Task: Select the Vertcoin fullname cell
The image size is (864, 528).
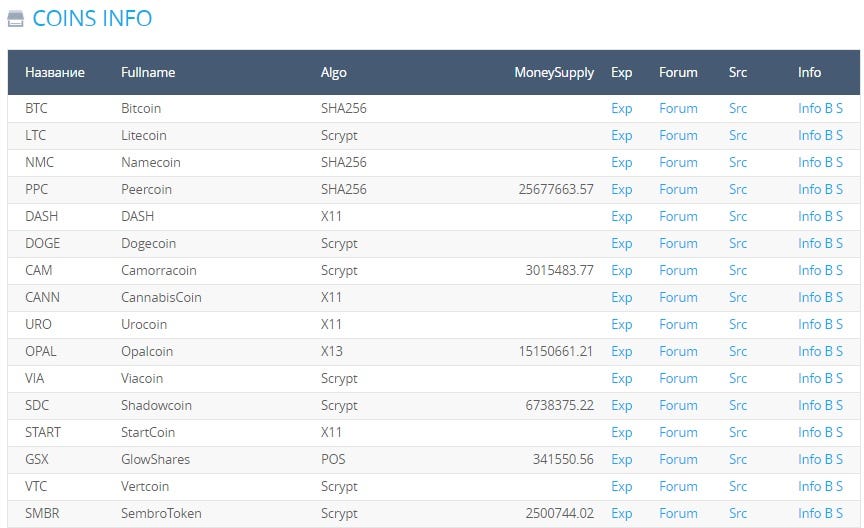Action: click(145, 487)
